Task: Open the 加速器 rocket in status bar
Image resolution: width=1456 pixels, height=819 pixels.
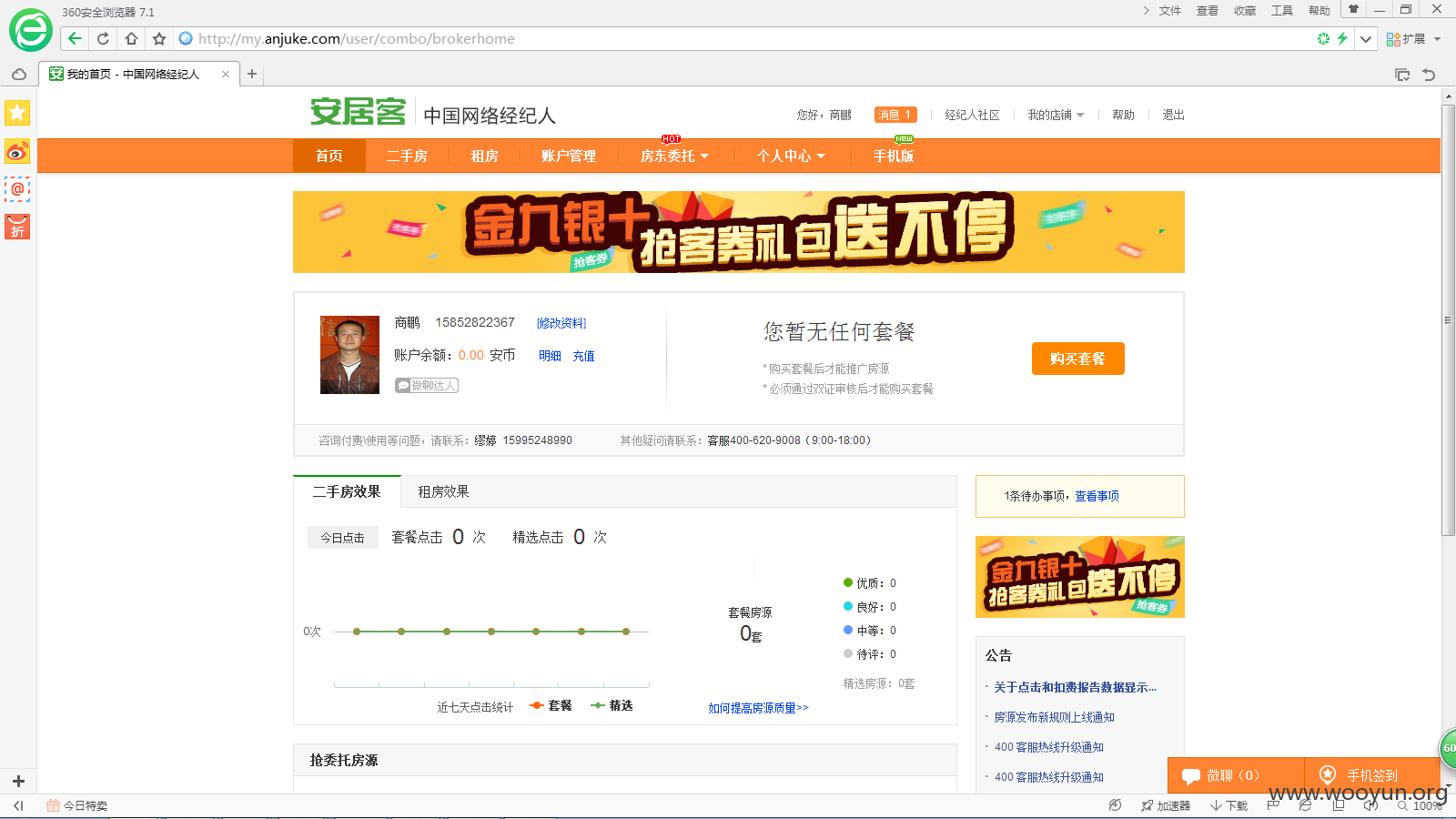Action: point(1166,805)
